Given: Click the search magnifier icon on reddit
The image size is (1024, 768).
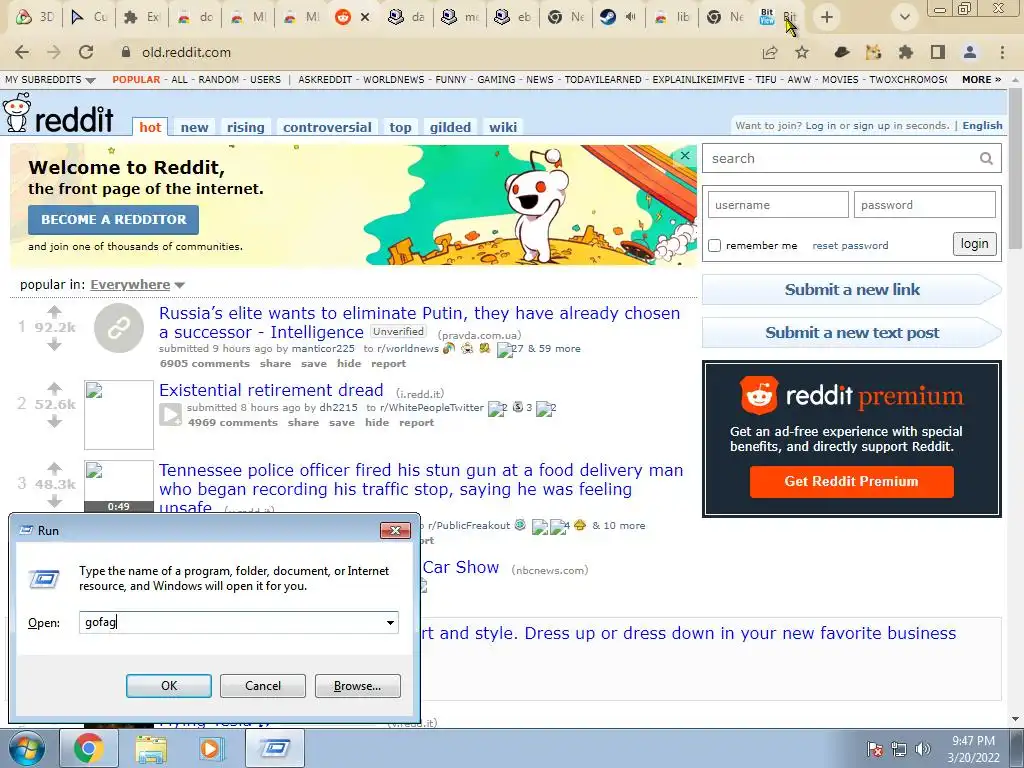Looking at the screenshot, I should tap(986, 158).
